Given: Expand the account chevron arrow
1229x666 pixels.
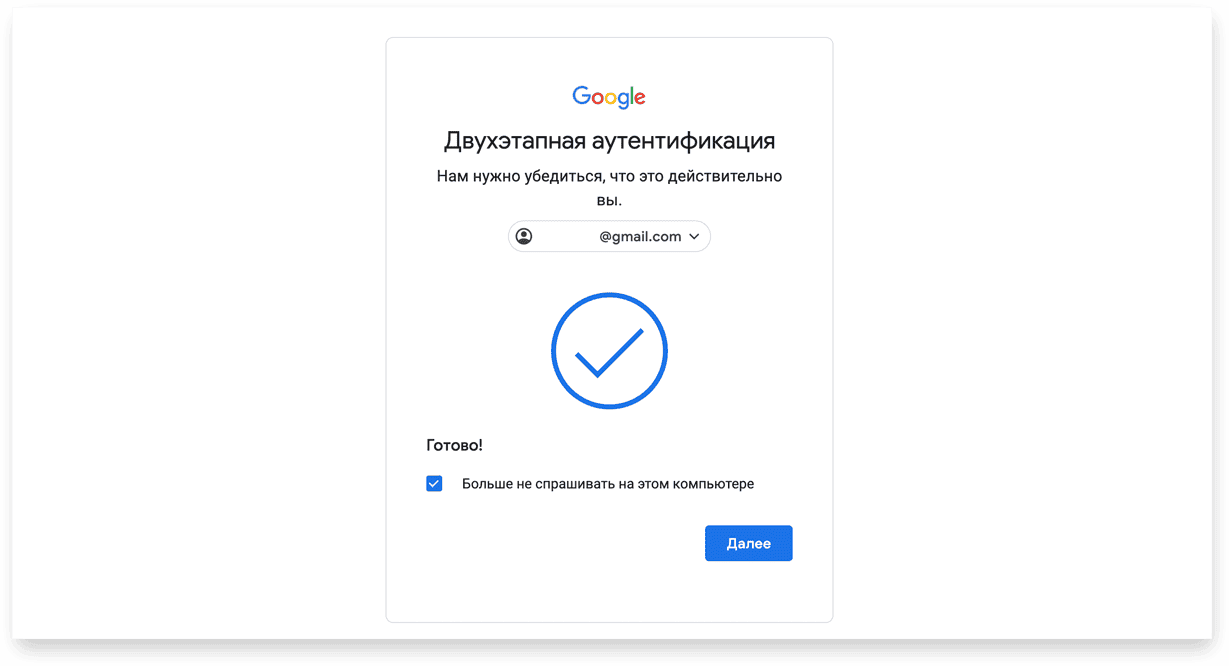Looking at the screenshot, I should [694, 237].
